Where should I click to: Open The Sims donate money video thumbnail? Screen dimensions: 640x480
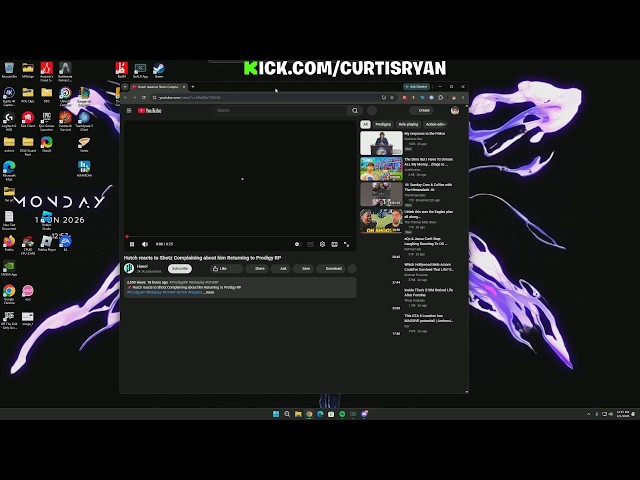point(381,169)
